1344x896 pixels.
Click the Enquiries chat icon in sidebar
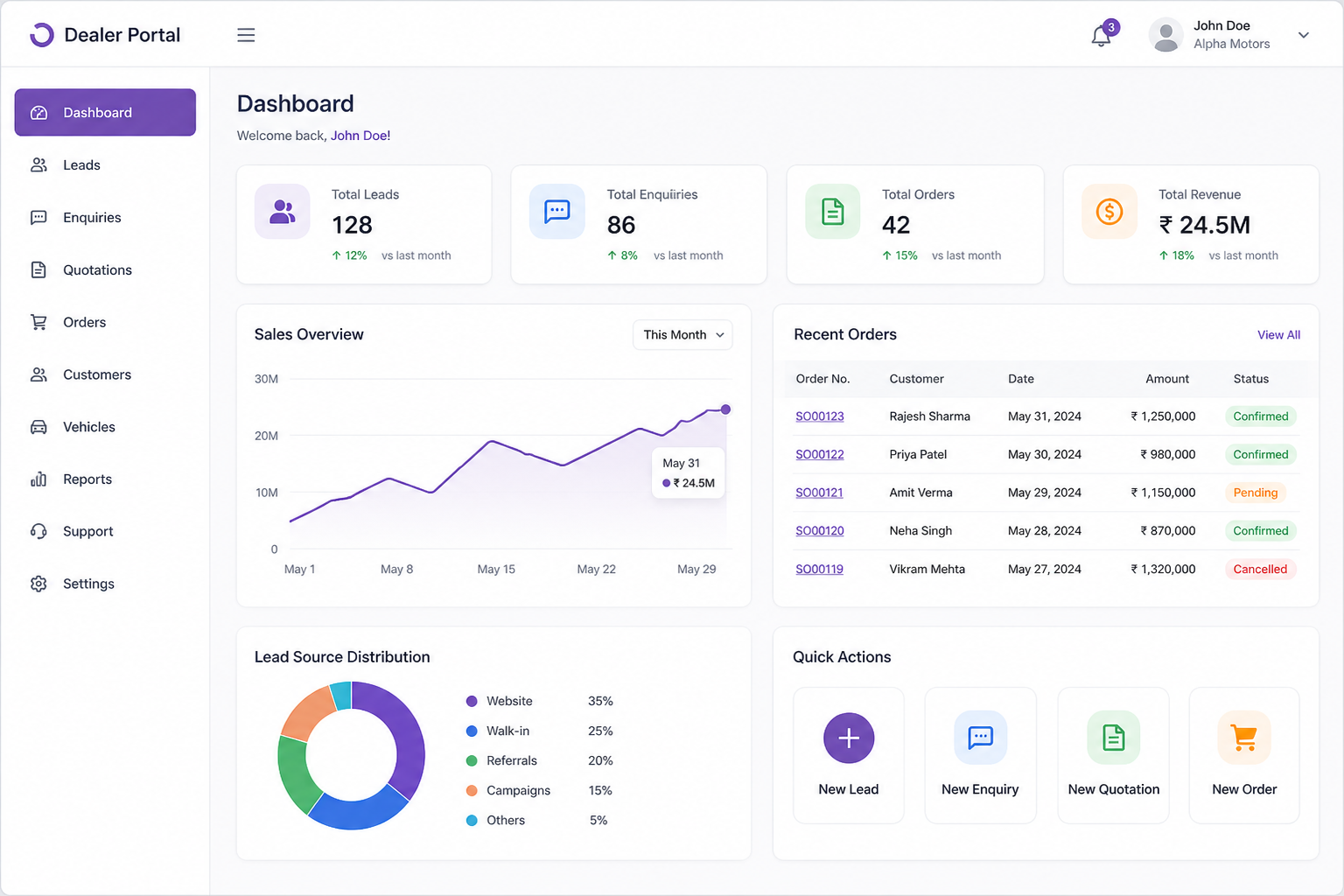tap(38, 218)
